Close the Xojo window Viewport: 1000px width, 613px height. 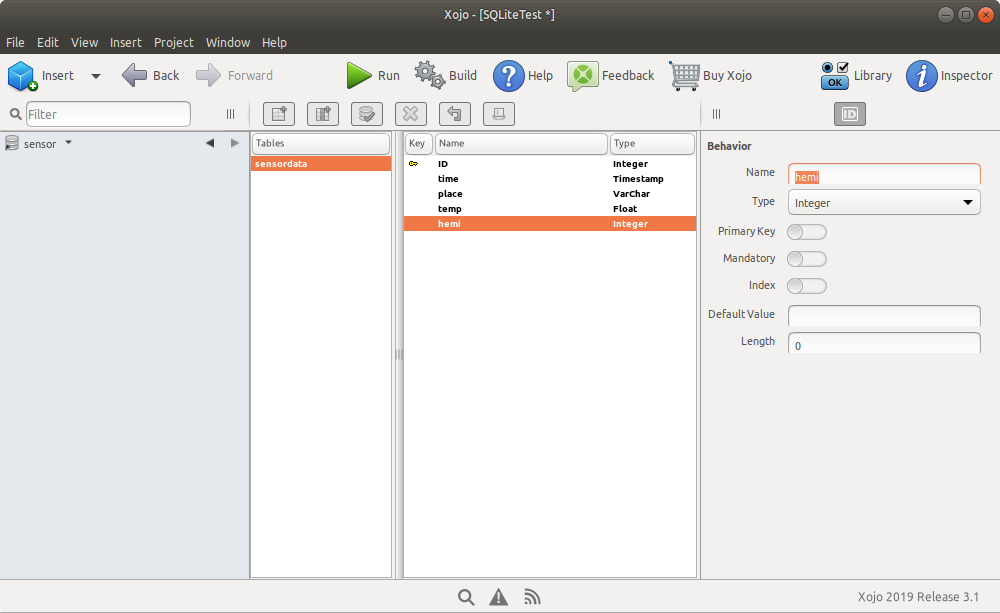point(985,15)
